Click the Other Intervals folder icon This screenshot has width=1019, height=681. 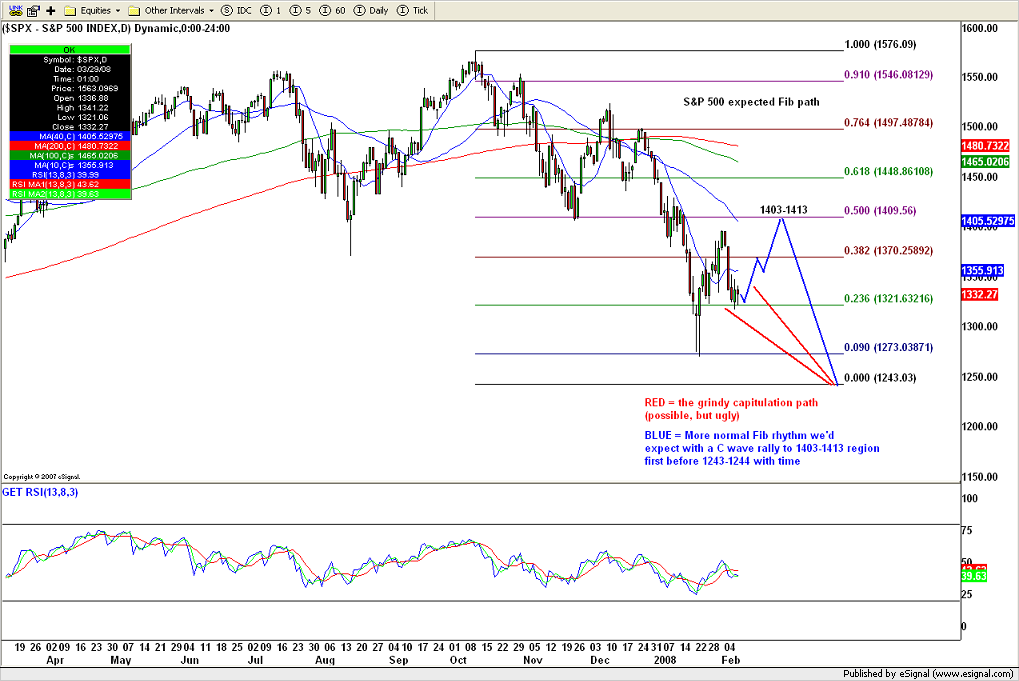(134, 10)
